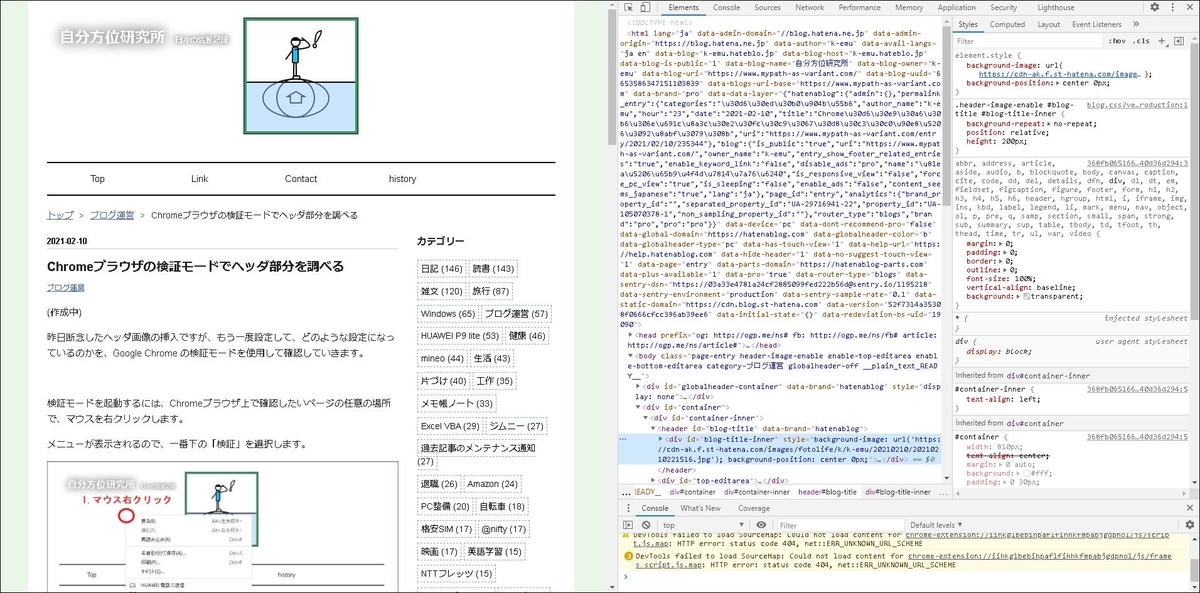
Task: Open the Event Listeners tab
Action: coord(1097,24)
